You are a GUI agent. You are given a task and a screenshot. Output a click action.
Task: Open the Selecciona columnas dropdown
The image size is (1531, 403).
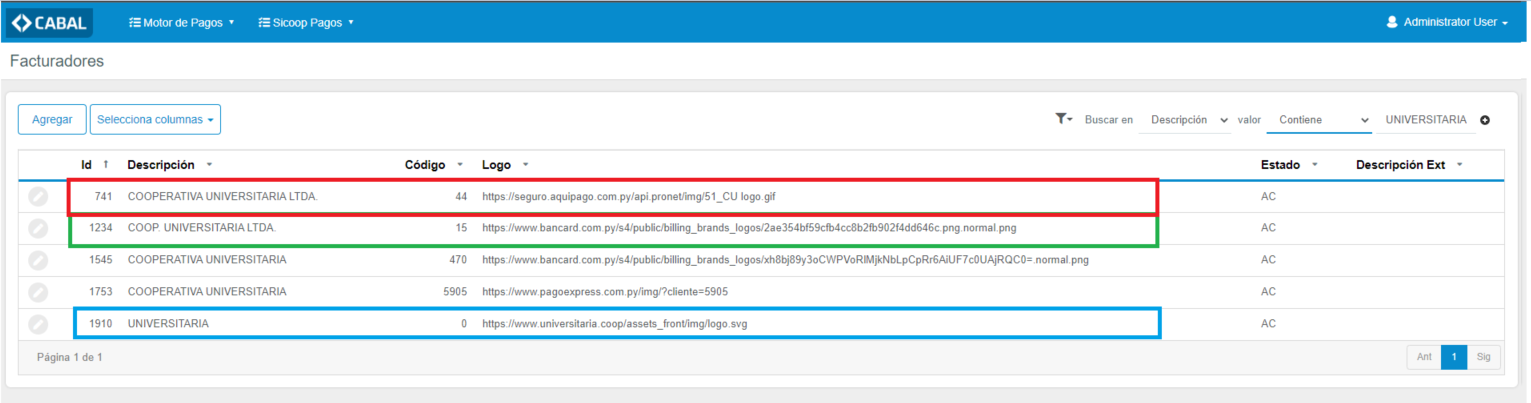(155, 119)
